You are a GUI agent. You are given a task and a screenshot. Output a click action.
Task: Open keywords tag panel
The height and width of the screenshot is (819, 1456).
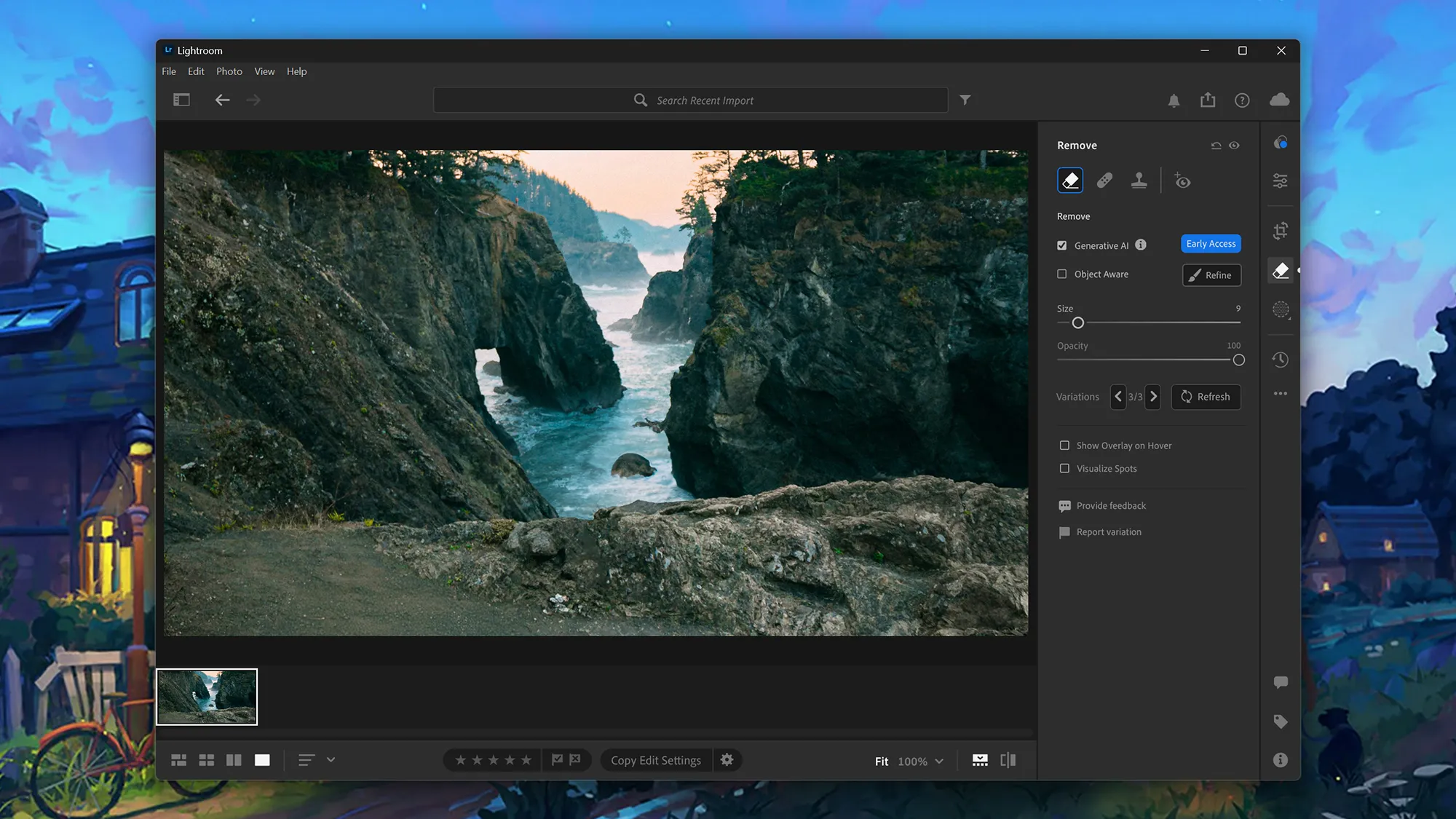tap(1281, 721)
